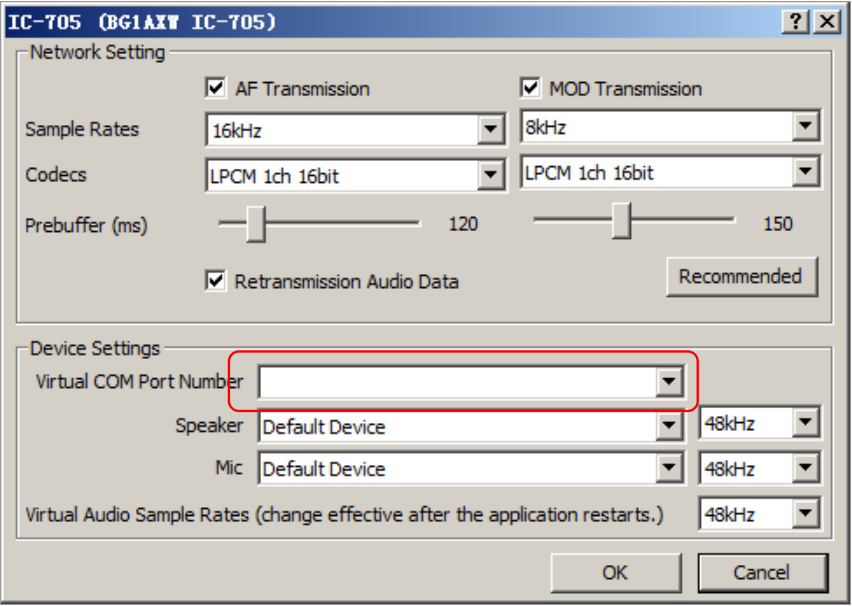Close the IC-705 settings dialog
Image resolution: width=852 pixels, height=606 pixels.
pyautogui.click(x=827, y=22)
